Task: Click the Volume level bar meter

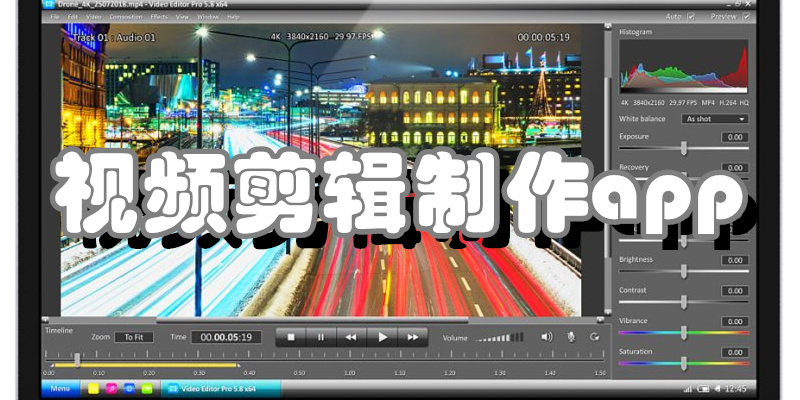Action: [x=499, y=337]
